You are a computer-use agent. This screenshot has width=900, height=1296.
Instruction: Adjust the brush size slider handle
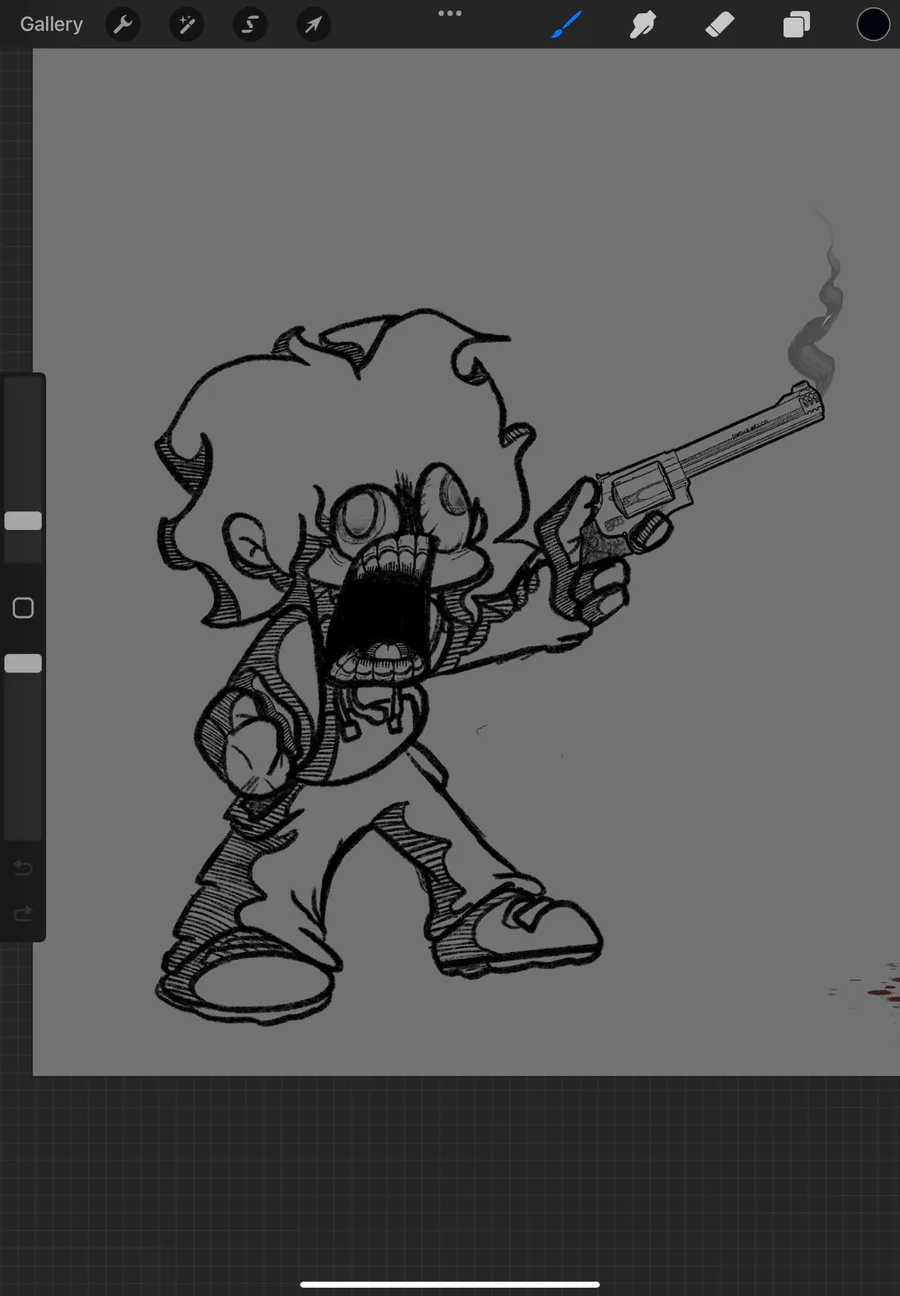[23, 521]
